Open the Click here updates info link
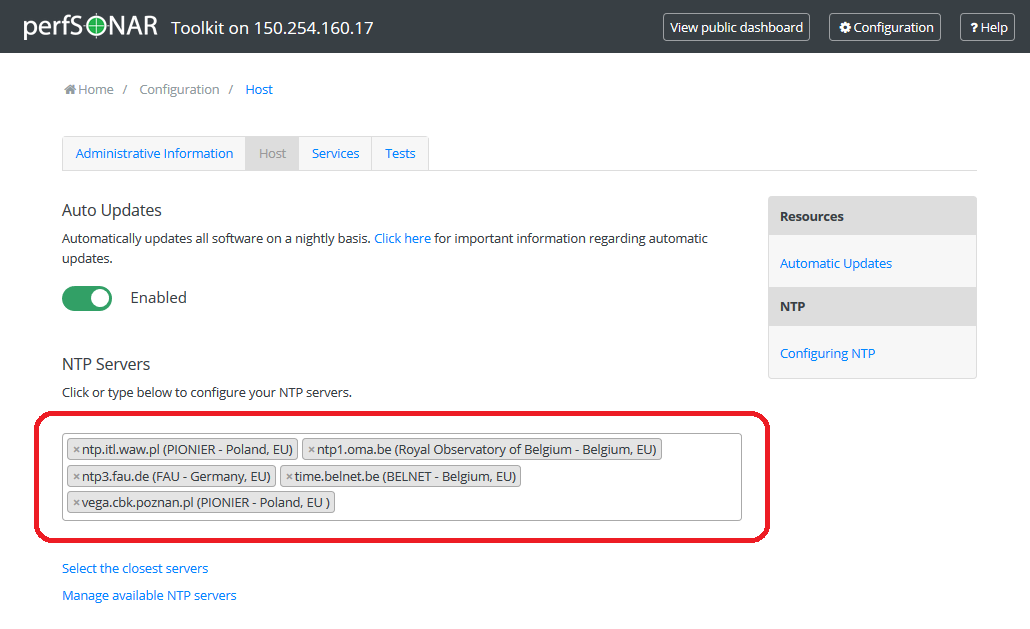Viewport: 1030px width, 629px height. [x=403, y=238]
